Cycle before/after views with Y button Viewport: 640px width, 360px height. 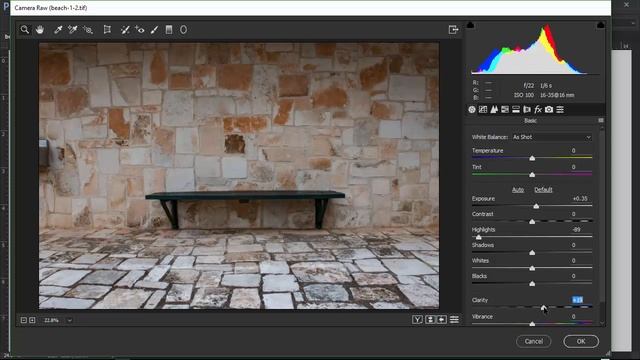pos(417,320)
